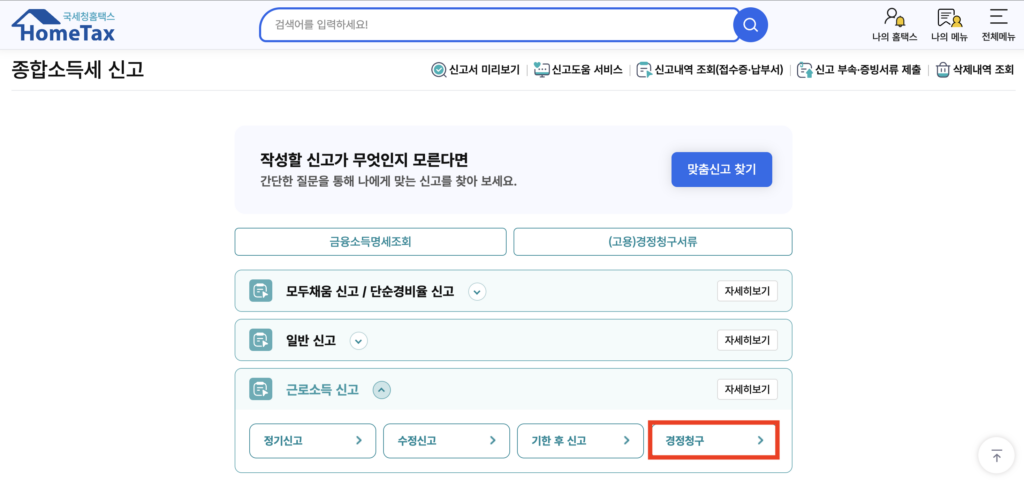Click the 맞춤신고 찾기 button

(721, 169)
